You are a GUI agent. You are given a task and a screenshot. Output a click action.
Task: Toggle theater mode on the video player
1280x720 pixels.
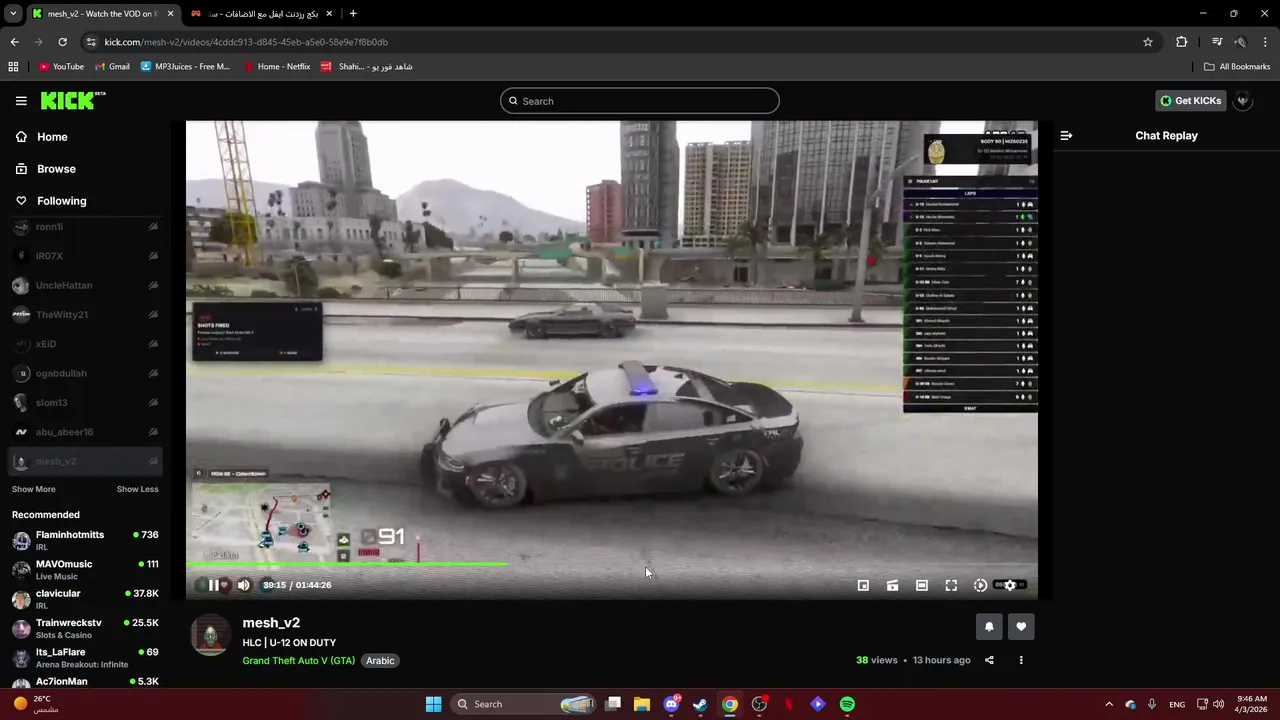922,585
